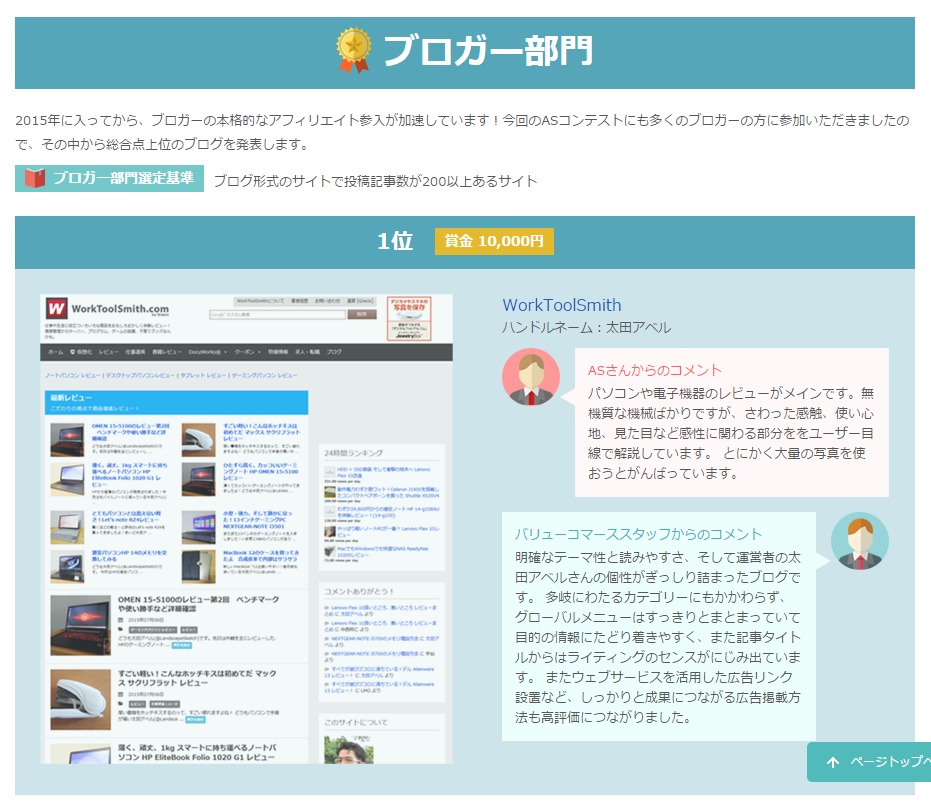This screenshot has height=803, width=931.
Task: Open the WorkToolSmith blog link
Action: [562, 305]
